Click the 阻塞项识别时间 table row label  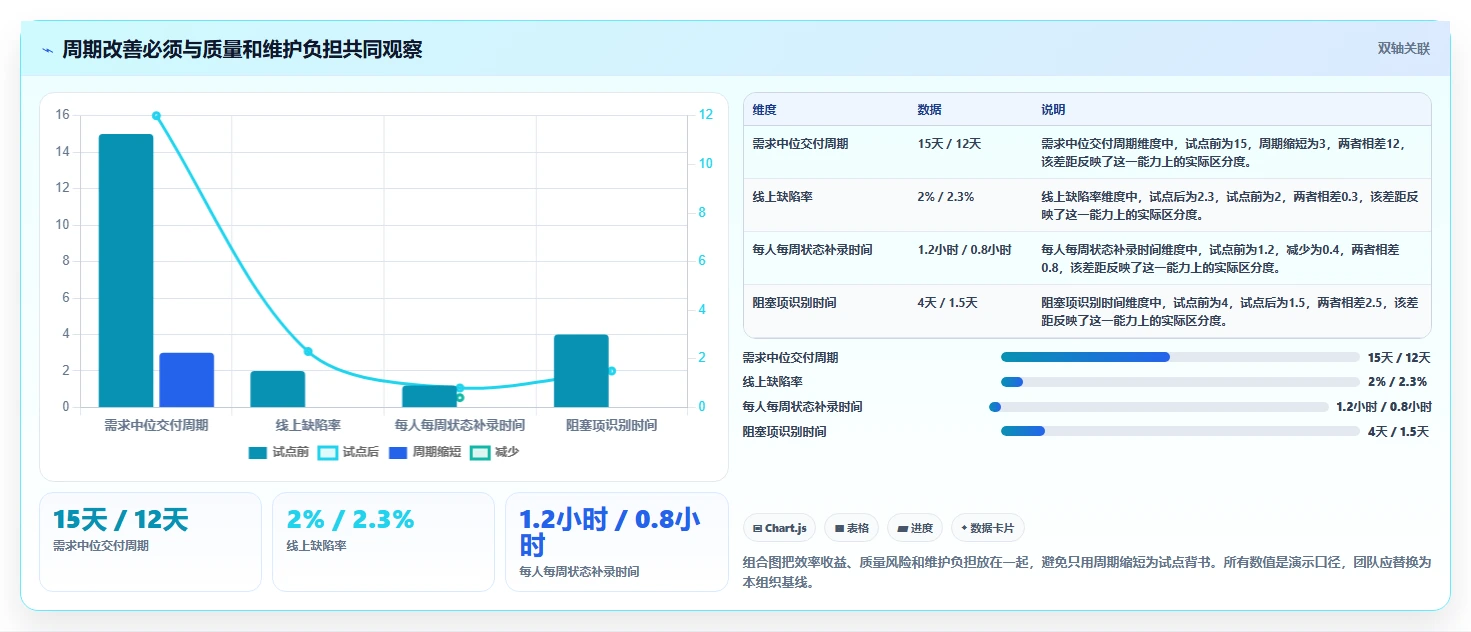pyautogui.click(x=794, y=303)
